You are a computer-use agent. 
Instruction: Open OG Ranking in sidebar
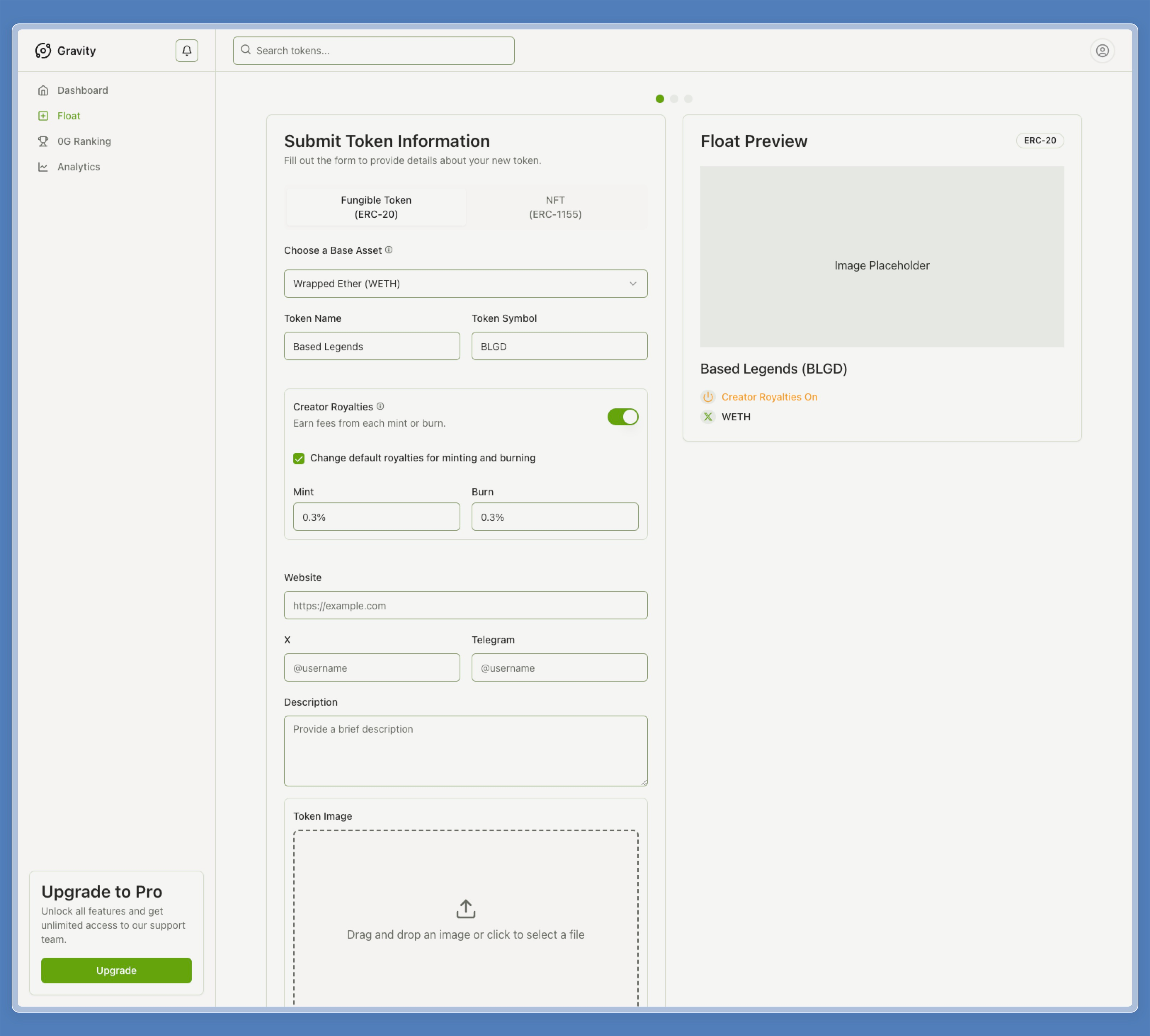click(x=84, y=141)
